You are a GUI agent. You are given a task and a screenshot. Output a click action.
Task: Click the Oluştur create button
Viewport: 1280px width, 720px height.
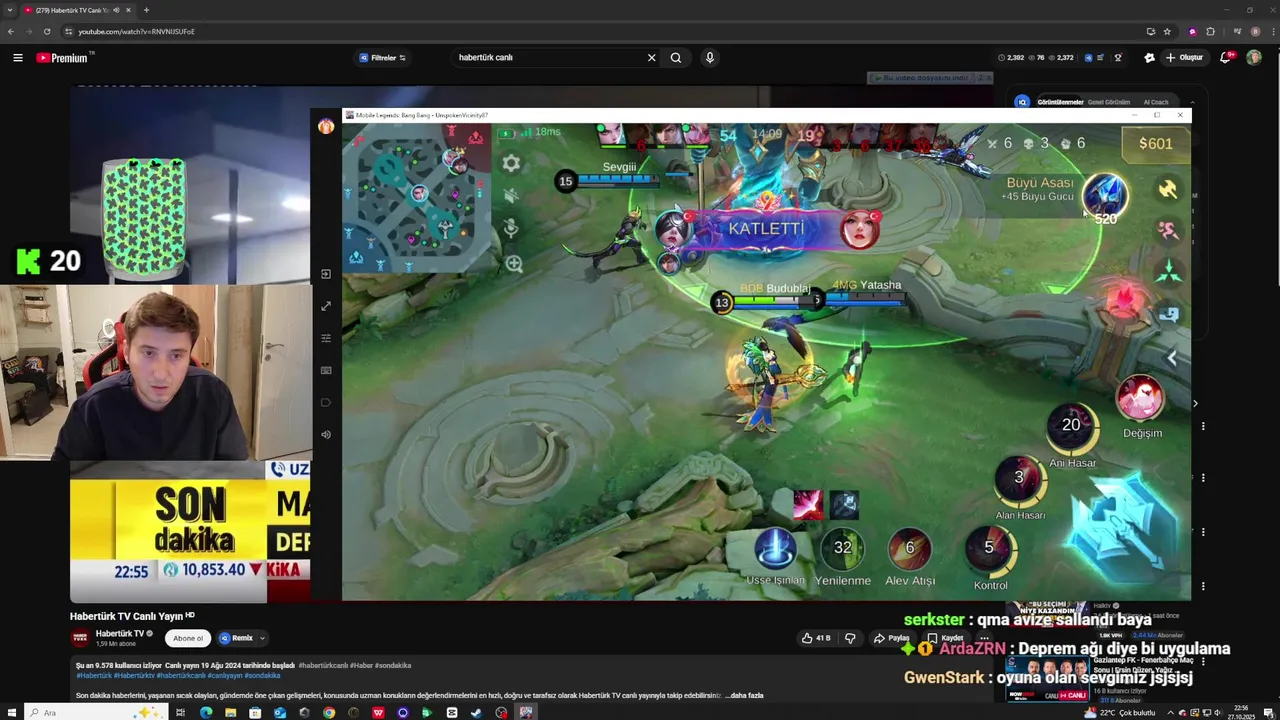pos(1184,58)
